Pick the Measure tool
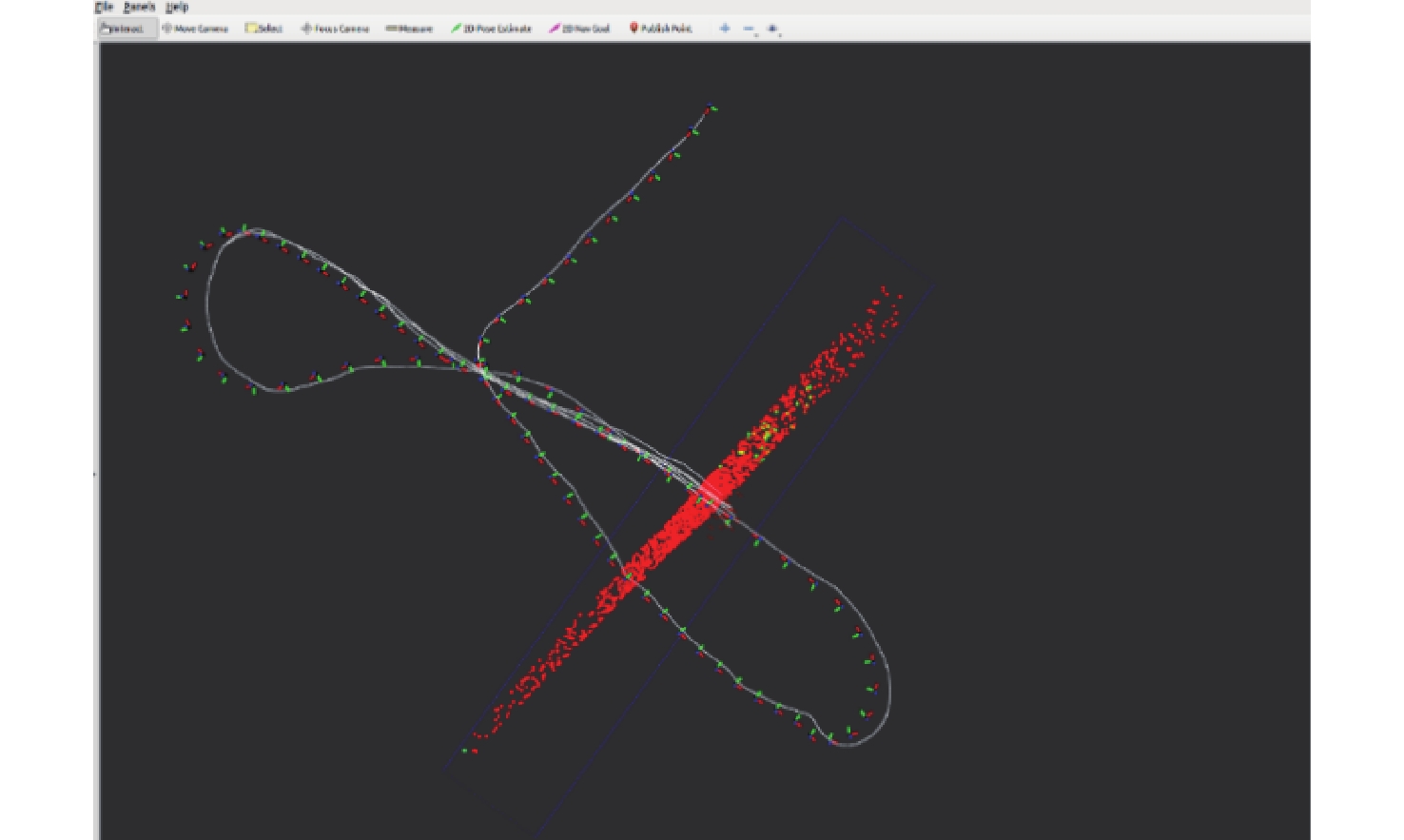This screenshot has width=1404, height=840. click(x=409, y=29)
